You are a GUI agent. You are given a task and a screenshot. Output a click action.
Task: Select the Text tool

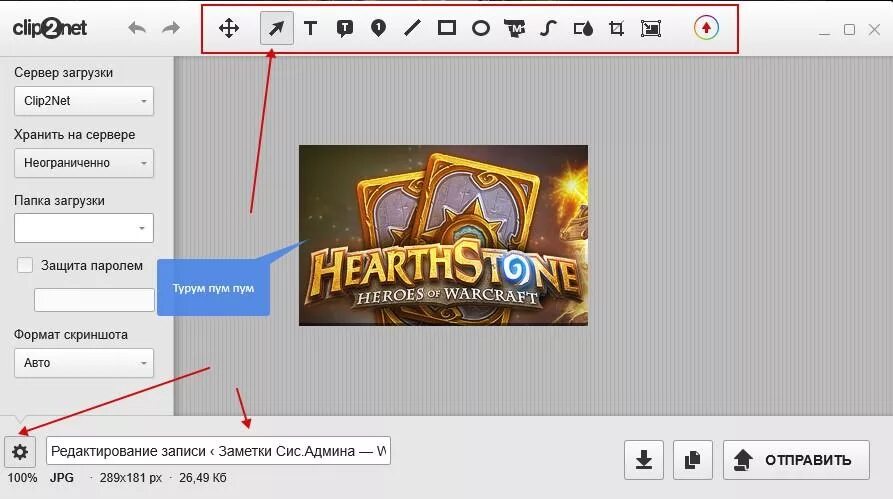pyautogui.click(x=310, y=28)
